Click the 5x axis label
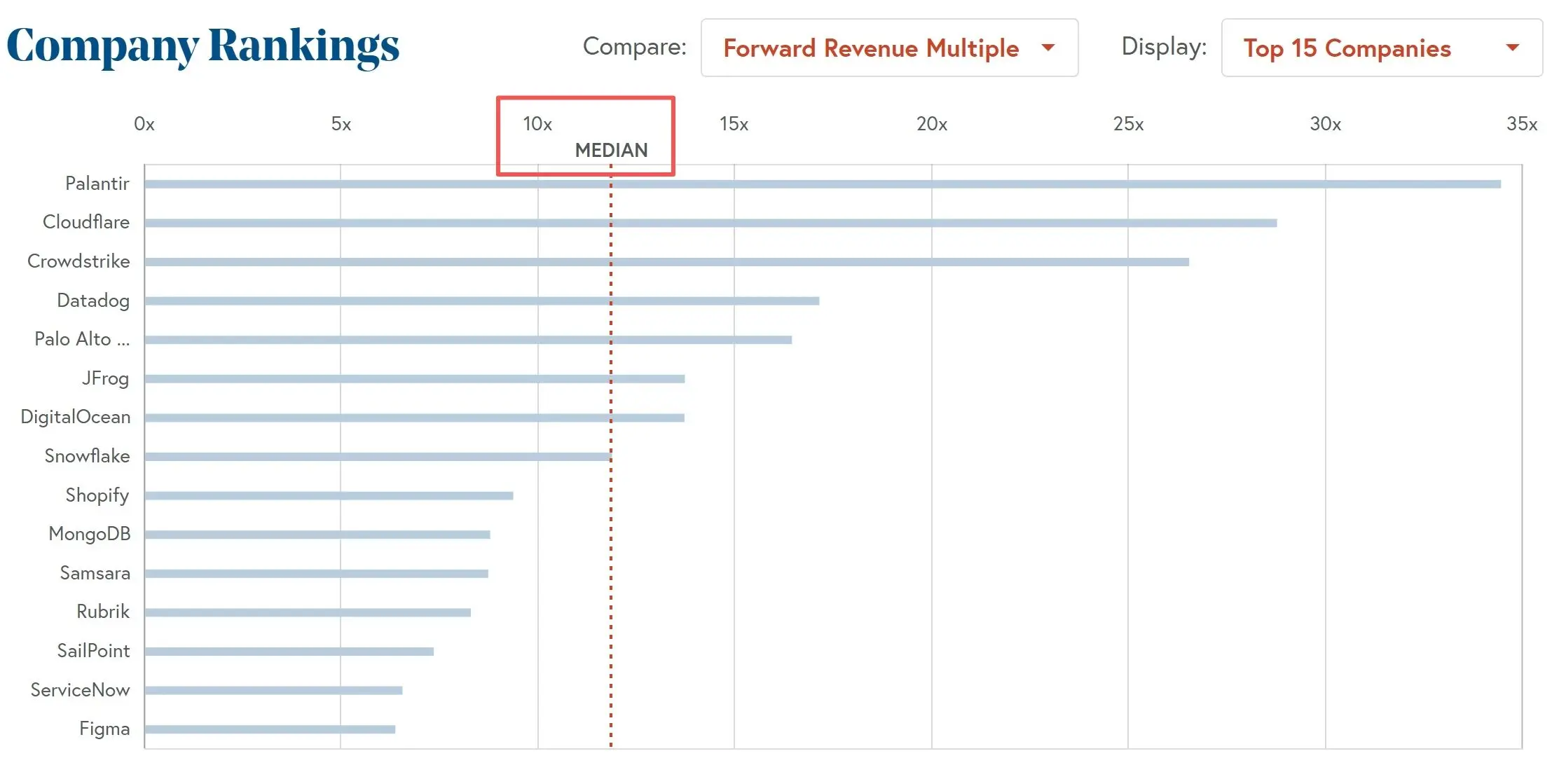The height and width of the screenshot is (784, 1566). 341,124
